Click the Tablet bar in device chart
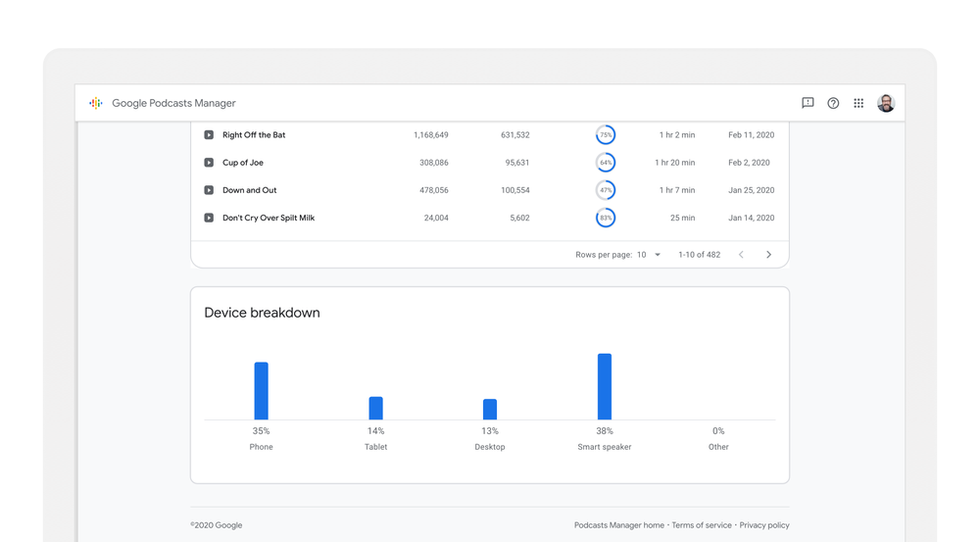Viewport: 980px width, 542px height. 376,408
